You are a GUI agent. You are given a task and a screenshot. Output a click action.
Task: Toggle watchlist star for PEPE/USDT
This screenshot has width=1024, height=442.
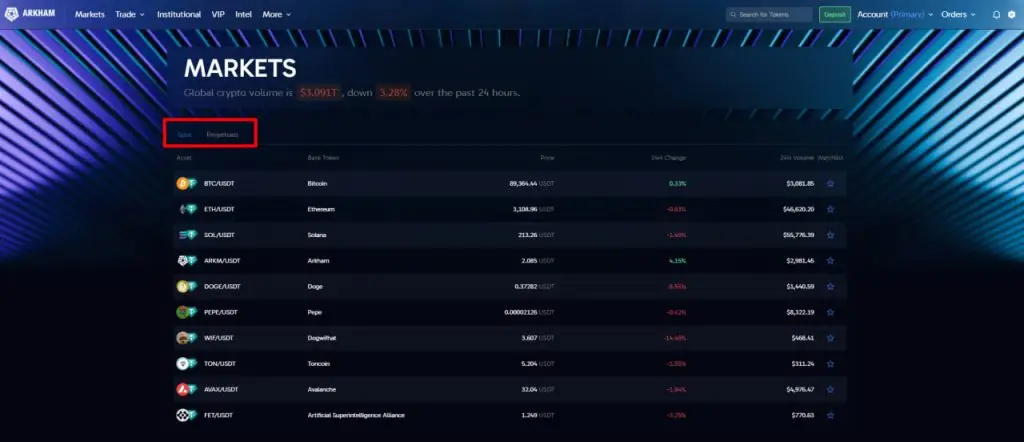click(x=830, y=313)
